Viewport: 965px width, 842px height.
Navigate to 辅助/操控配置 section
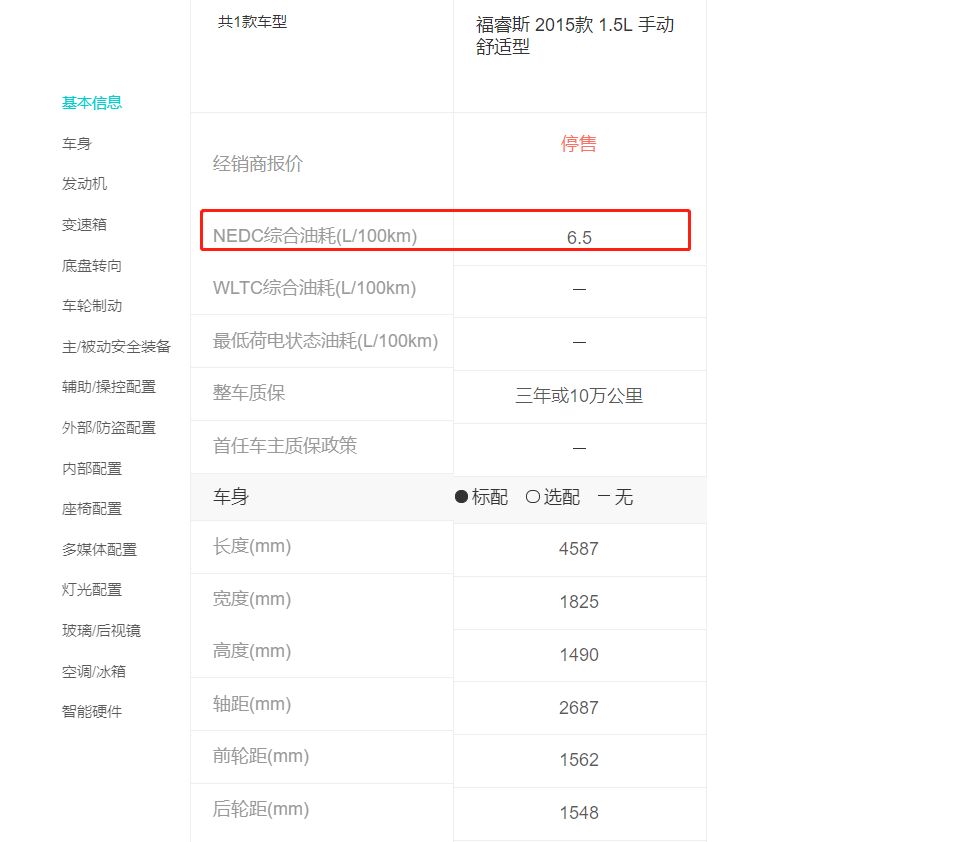109,387
